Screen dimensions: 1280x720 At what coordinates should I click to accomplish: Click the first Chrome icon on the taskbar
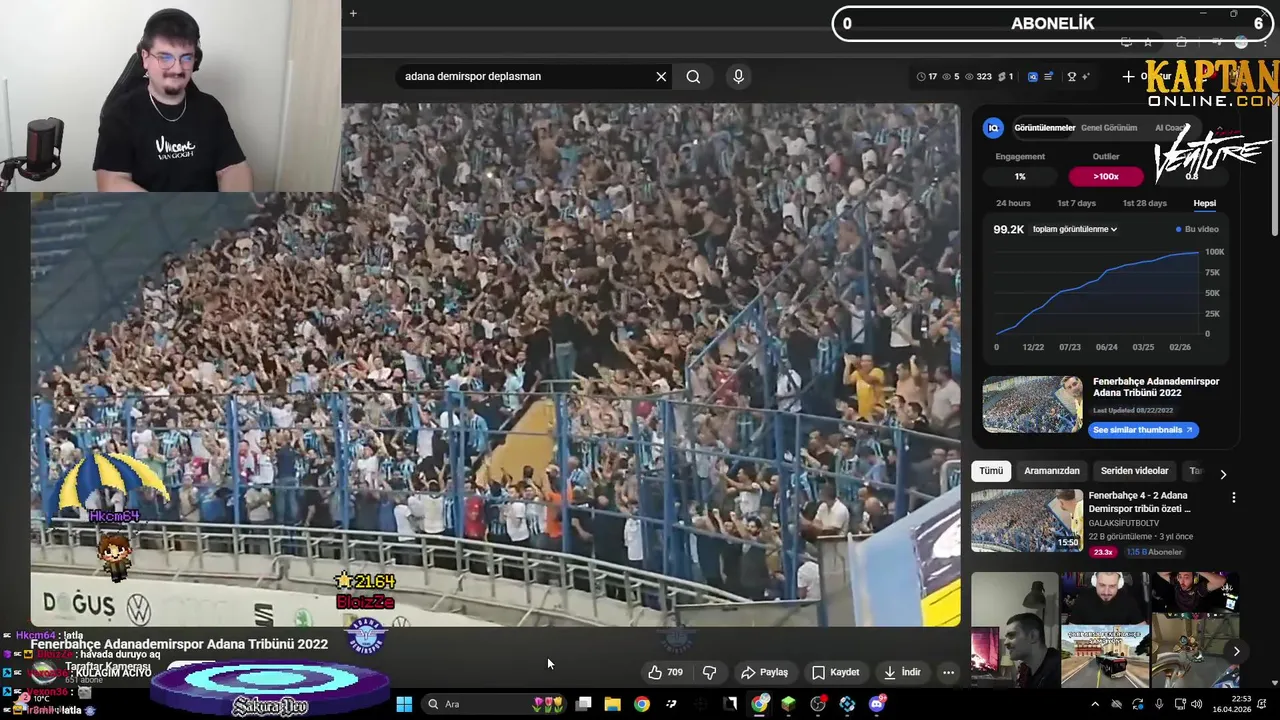tap(641, 704)
